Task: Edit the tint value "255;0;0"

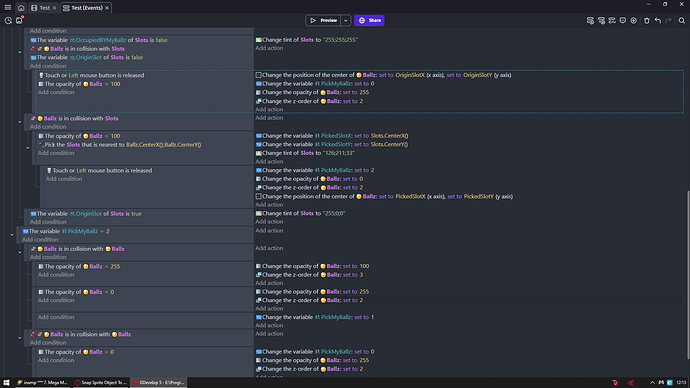Action: 334,213
